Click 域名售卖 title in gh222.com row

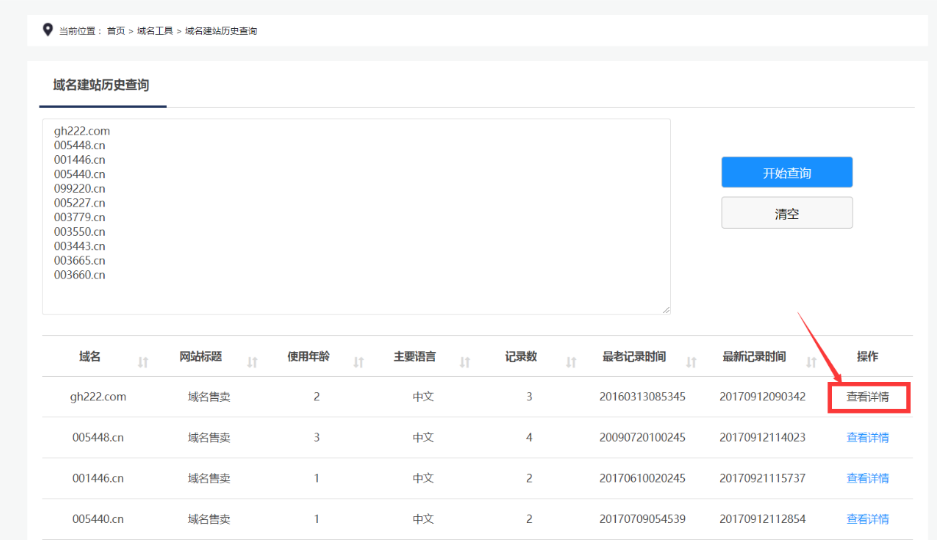pos(209,397)
